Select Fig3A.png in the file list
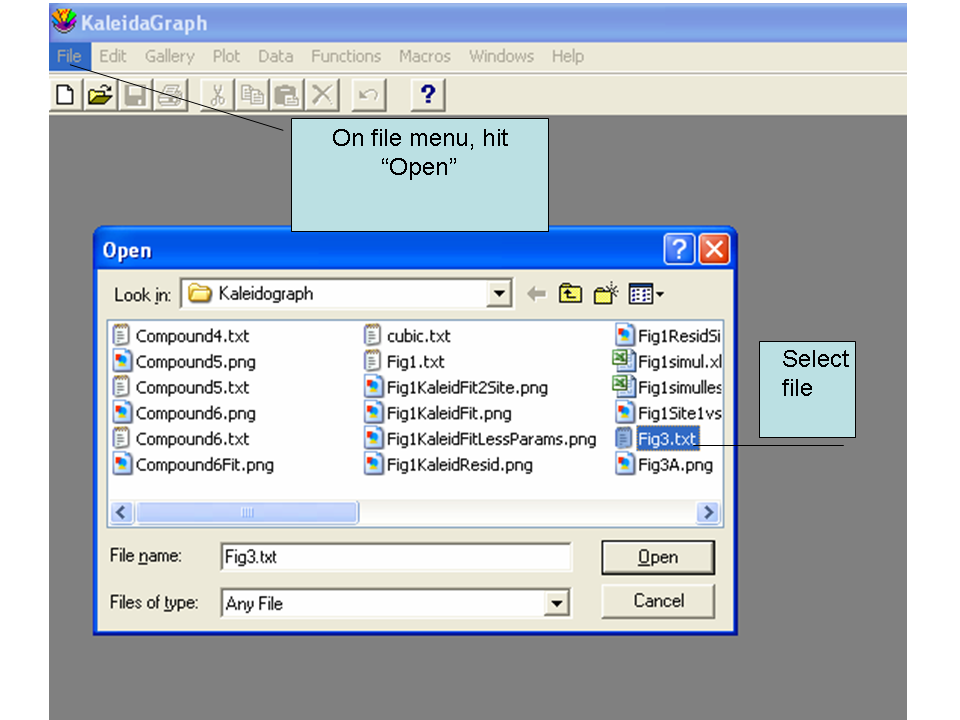 coord(664,465)
